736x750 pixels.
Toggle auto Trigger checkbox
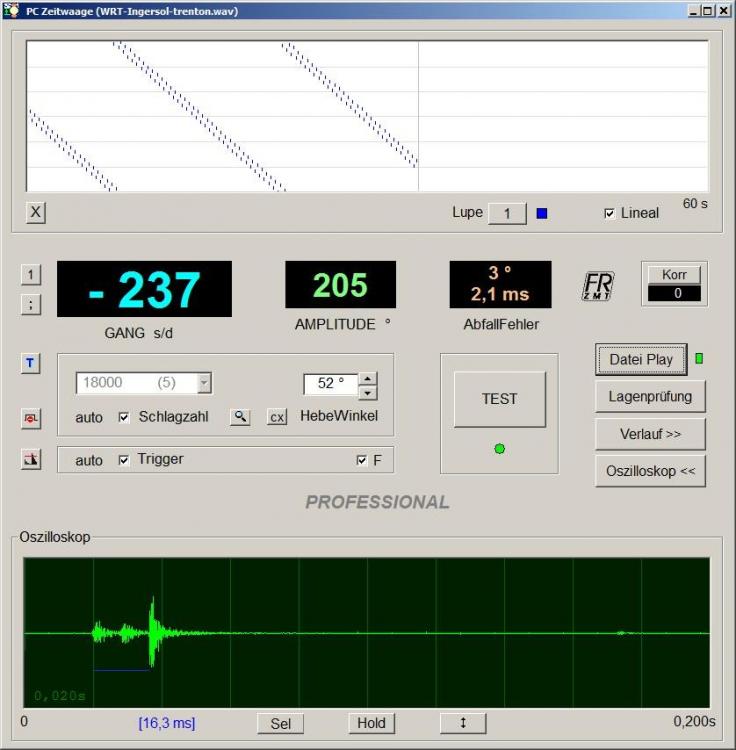(x=123, y=460)
